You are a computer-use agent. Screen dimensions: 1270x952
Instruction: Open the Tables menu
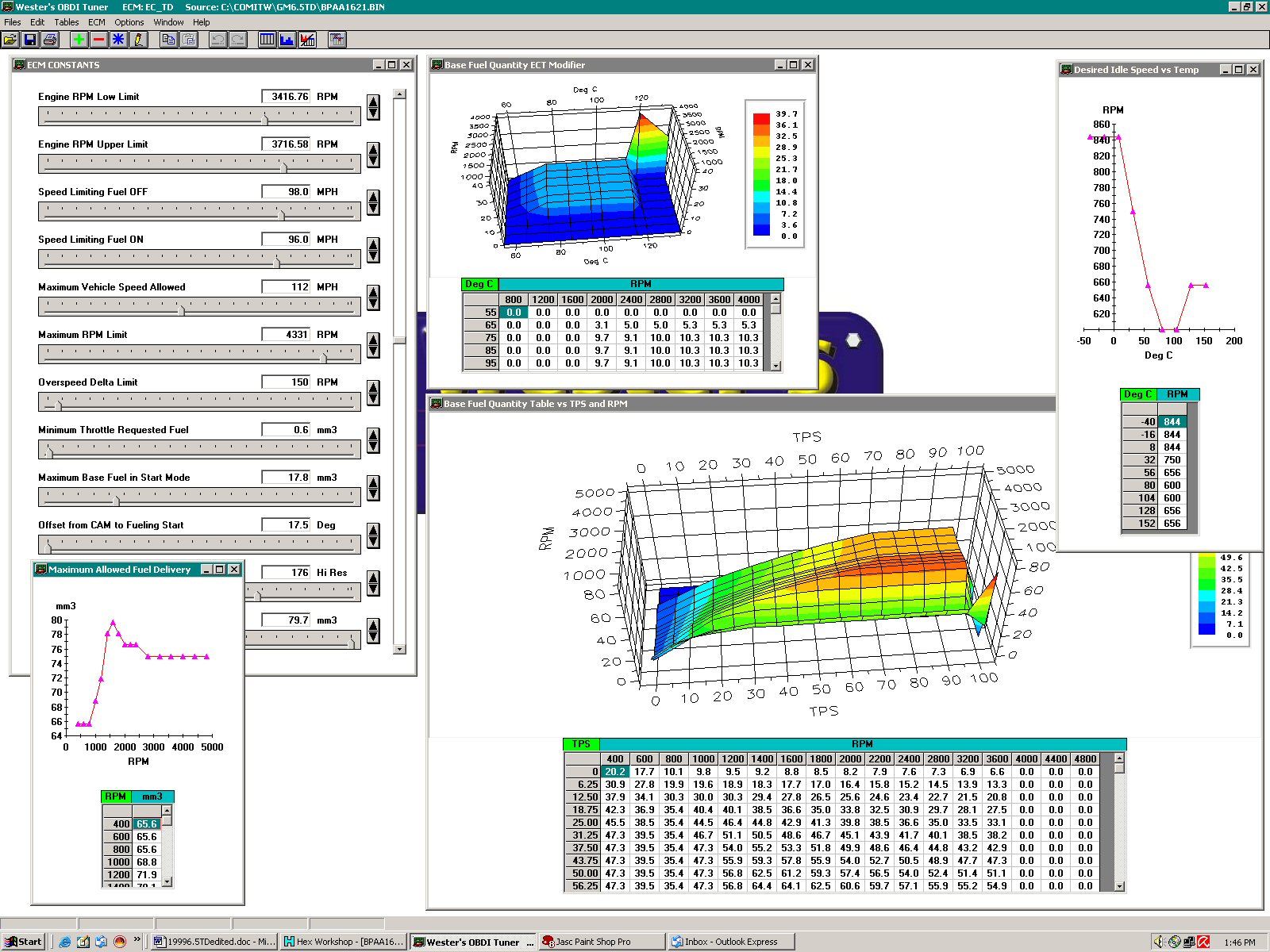pyautogui.click(x=67, y=22)
